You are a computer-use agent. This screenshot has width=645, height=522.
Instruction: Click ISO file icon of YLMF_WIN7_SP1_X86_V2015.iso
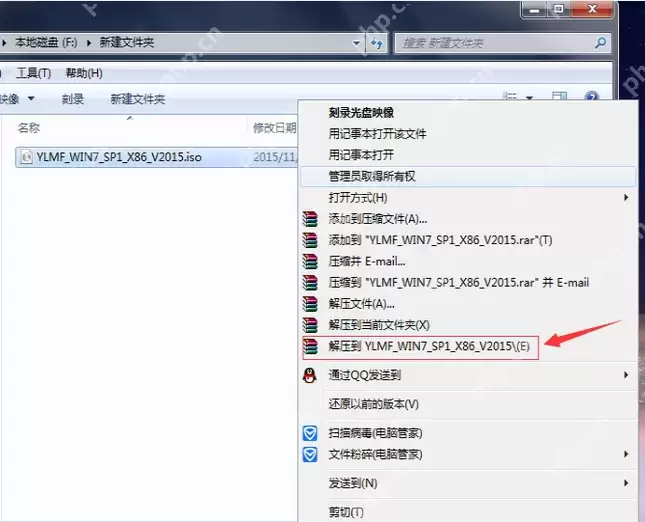point(26,157)
